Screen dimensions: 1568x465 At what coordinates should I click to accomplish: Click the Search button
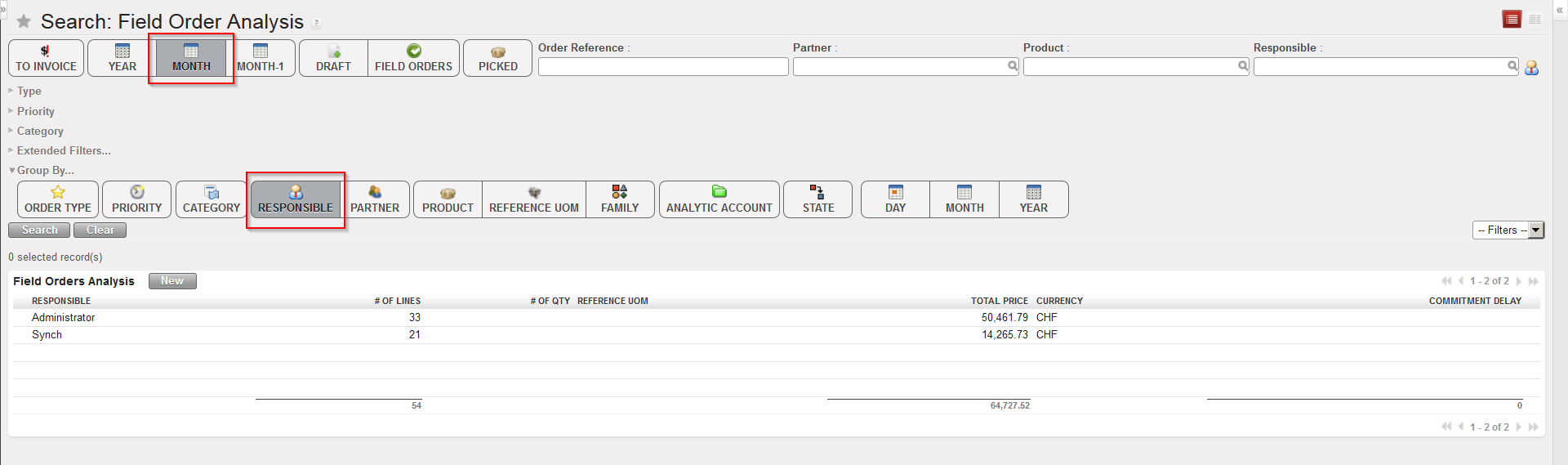(39, 230)
